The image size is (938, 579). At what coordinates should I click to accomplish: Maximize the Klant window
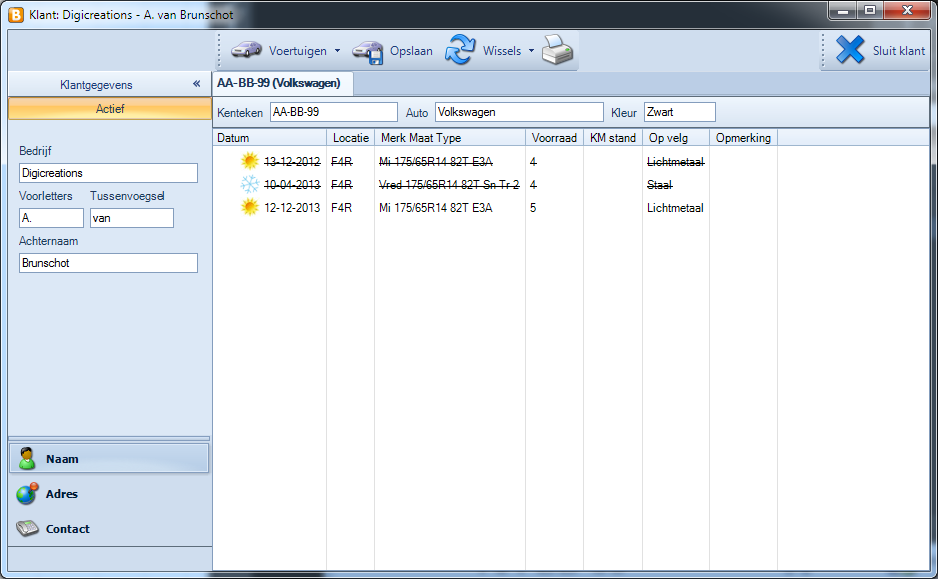[x=870, y=10]
